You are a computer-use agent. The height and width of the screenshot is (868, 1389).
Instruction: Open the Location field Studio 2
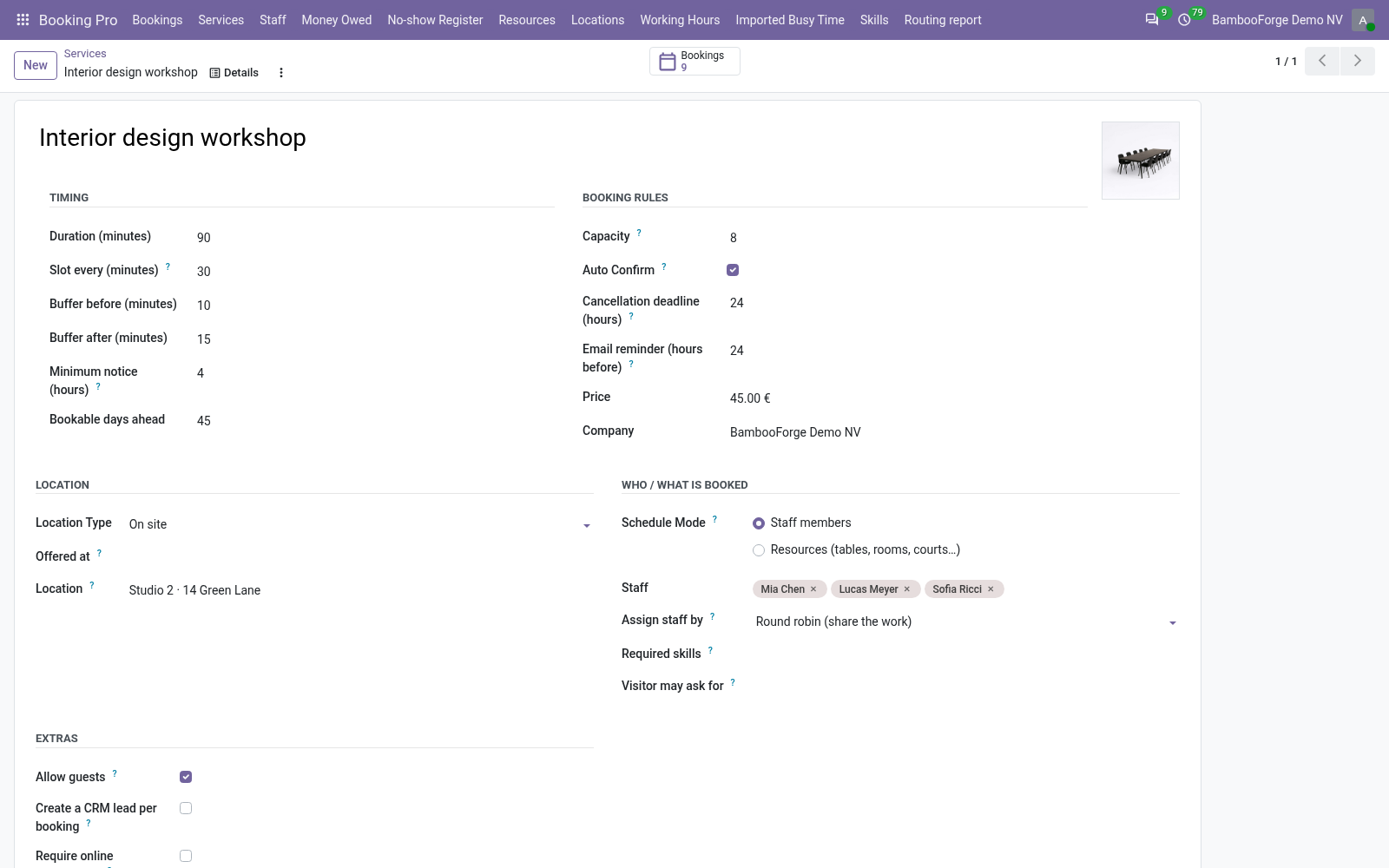pyautogui.click(x=360, y=590)
